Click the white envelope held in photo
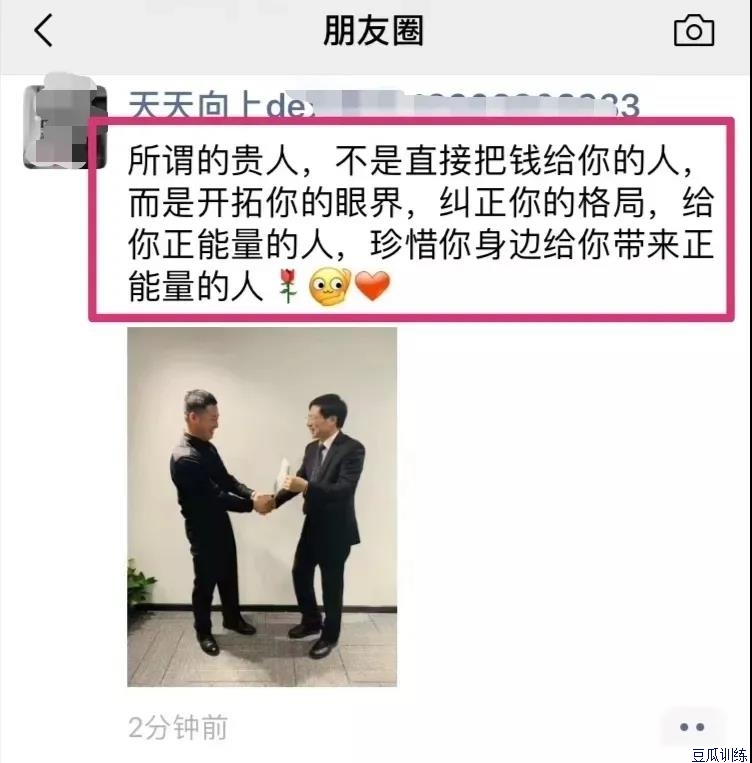752x763 pixels. coord(282,474)
